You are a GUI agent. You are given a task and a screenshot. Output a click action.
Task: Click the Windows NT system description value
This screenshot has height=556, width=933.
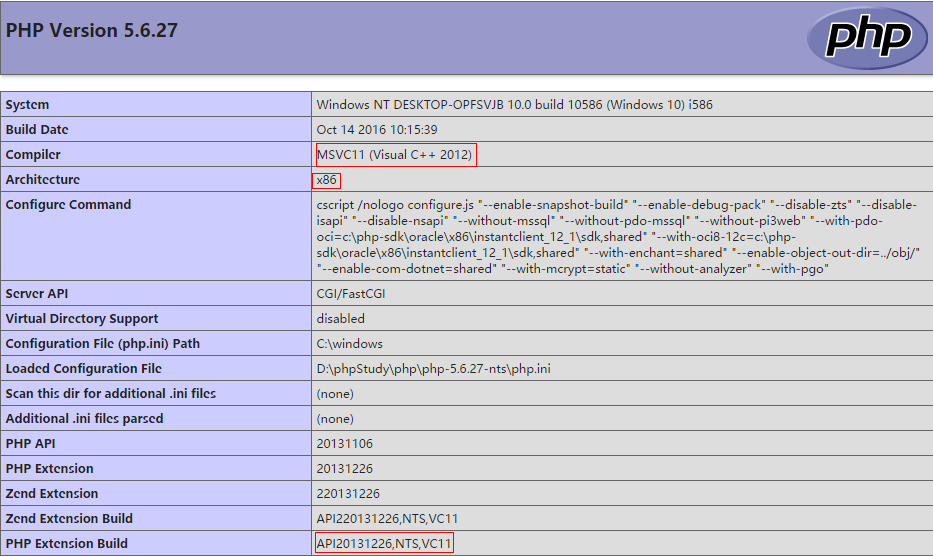[515, 105]
